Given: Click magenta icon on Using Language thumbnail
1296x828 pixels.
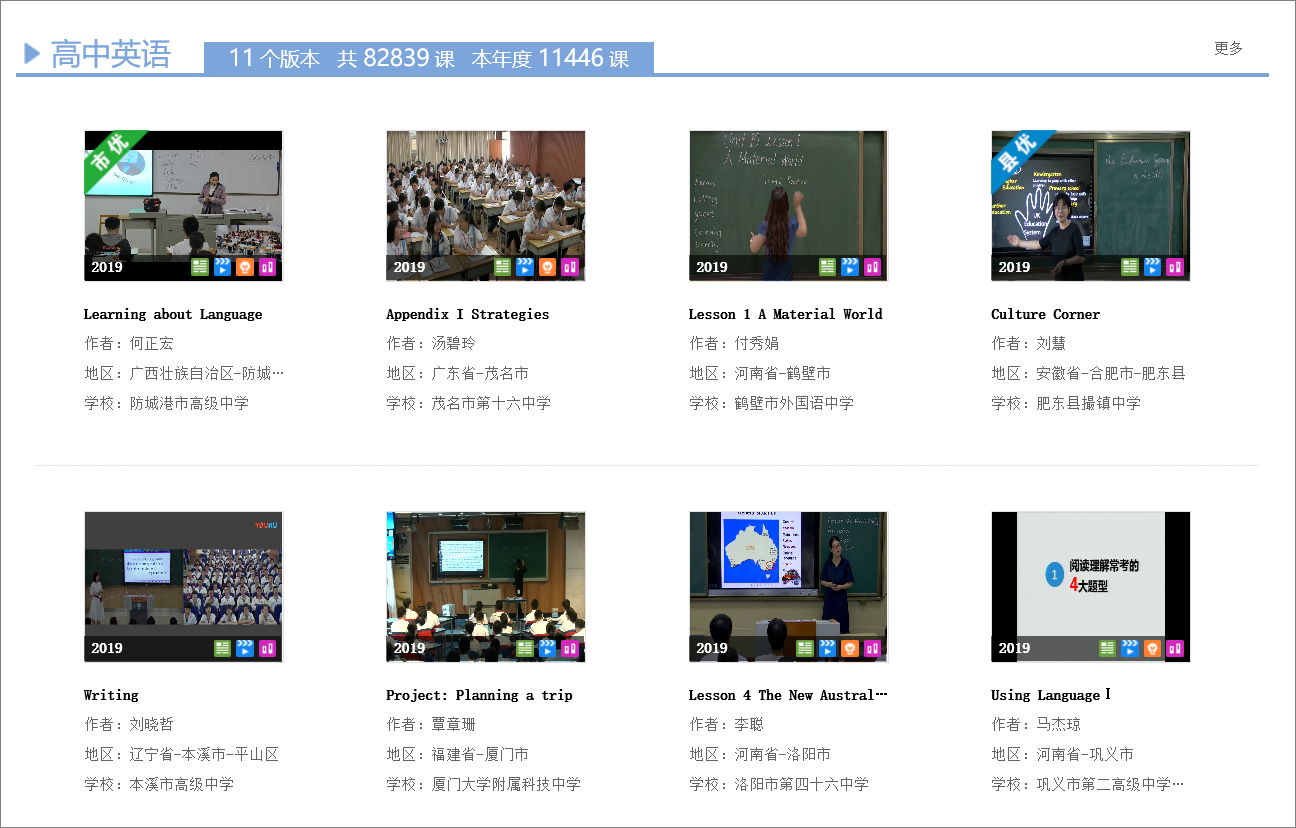Looking at the screenshot, I should tap(1174, 648).
